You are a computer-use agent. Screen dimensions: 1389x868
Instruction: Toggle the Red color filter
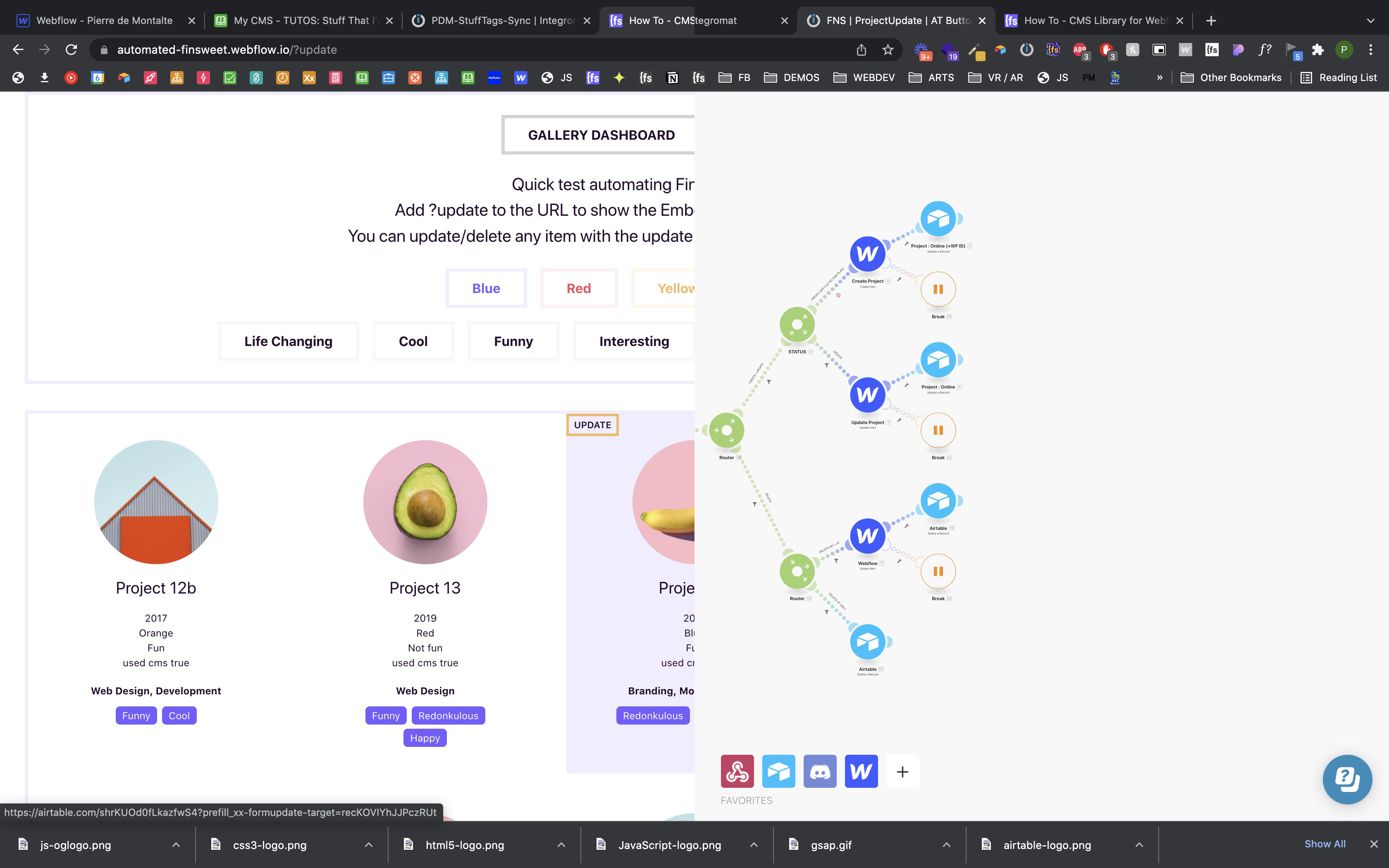[x=579, y=288]
